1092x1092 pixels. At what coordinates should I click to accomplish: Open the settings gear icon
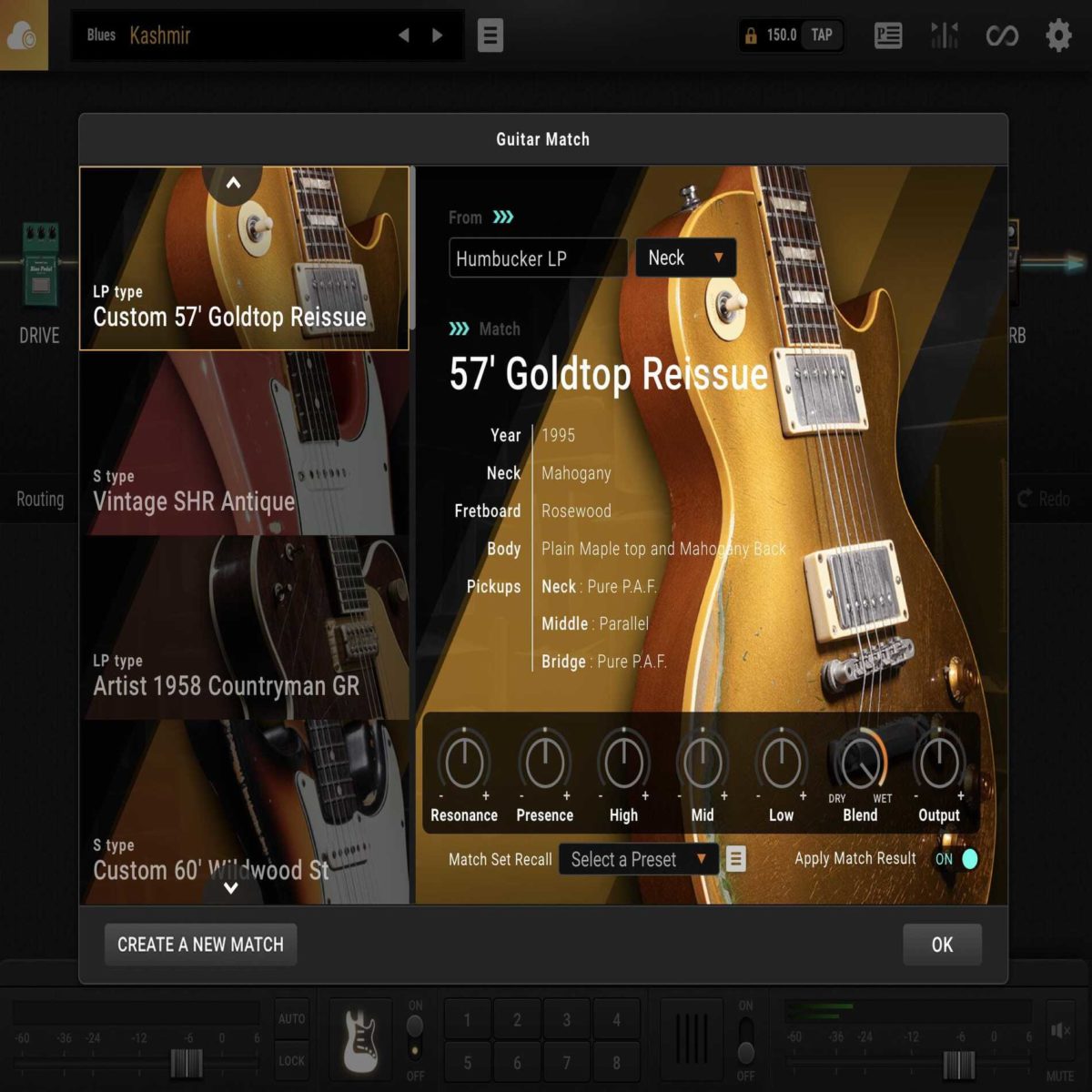[x=1058, y=35]
